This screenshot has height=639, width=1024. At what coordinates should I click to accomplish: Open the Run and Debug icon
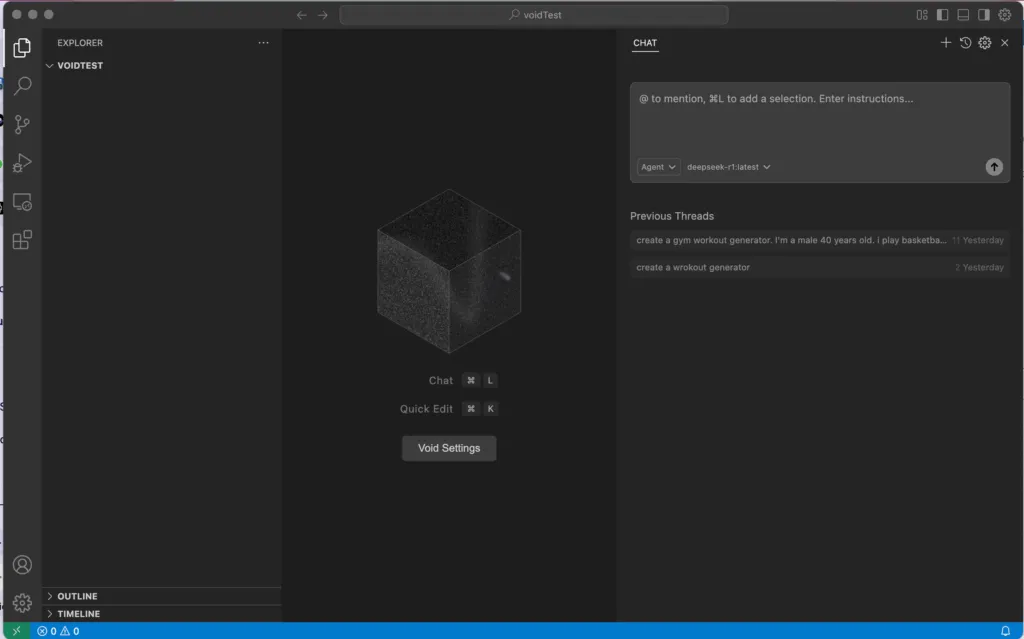[x=22, y=162]
